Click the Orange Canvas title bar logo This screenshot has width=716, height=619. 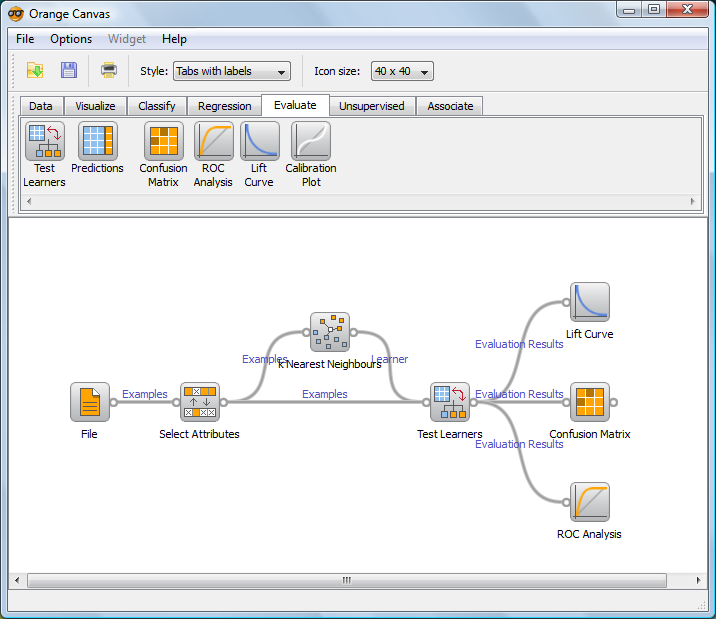point(16,14)
